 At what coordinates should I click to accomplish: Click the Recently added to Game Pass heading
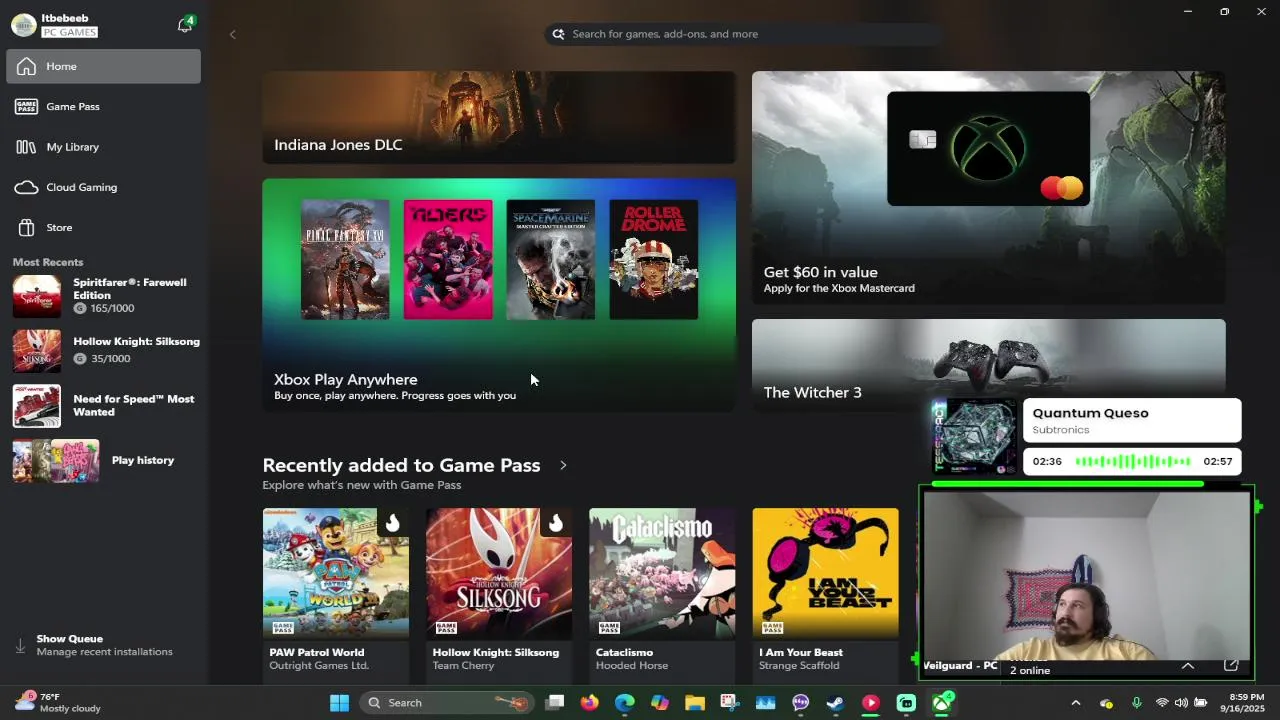click(x=401, y=465)
